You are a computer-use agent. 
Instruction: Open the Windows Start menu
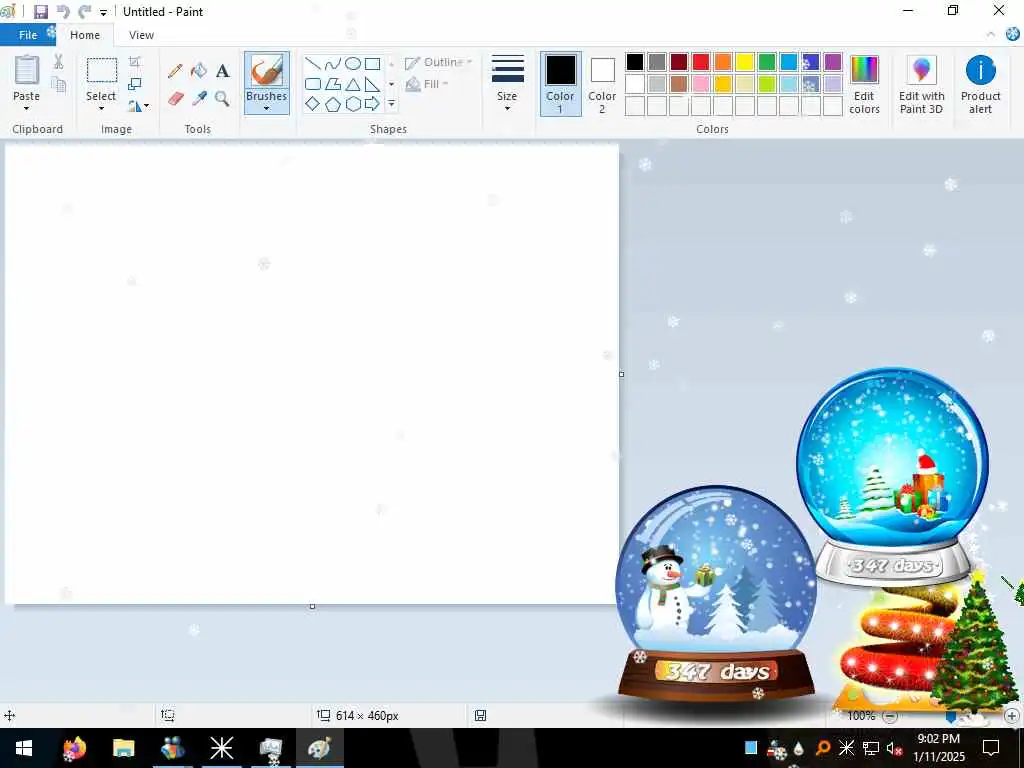(x=24, y=748)
